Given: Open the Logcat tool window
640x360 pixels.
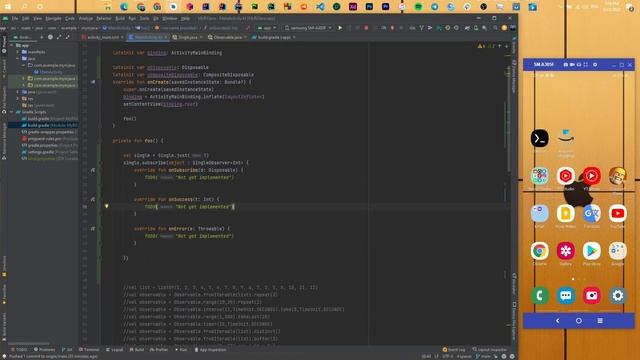Looking at the screenshot, I should [114, 350].
